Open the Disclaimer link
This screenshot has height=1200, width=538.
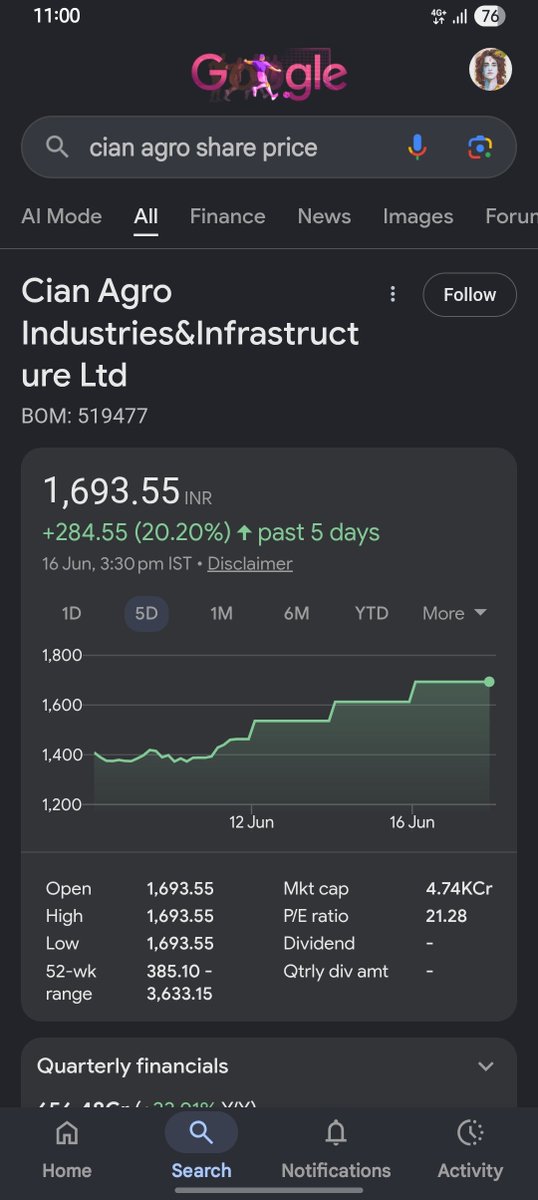(250, 564)
